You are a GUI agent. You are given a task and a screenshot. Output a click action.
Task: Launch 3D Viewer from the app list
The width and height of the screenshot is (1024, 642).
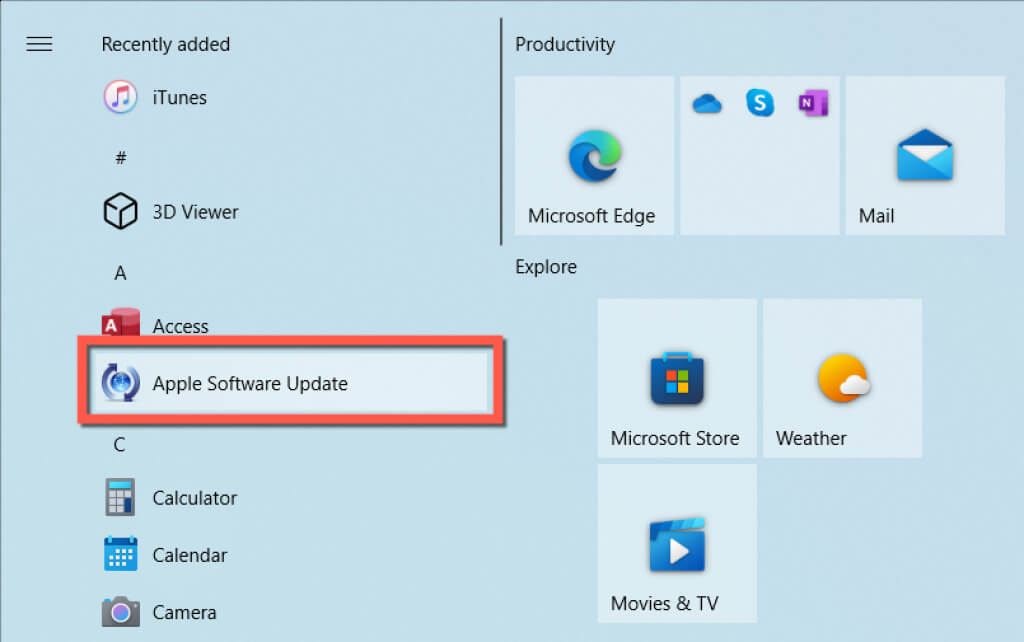tap(195, 212)
